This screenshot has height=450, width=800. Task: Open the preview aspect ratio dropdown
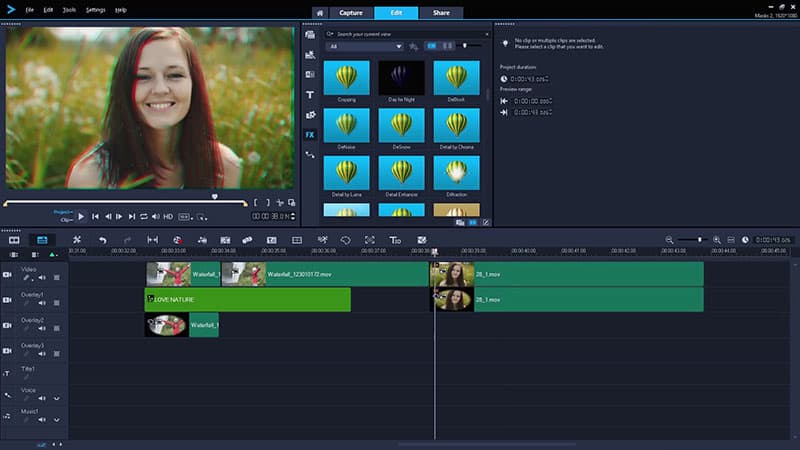pos(186,217)
